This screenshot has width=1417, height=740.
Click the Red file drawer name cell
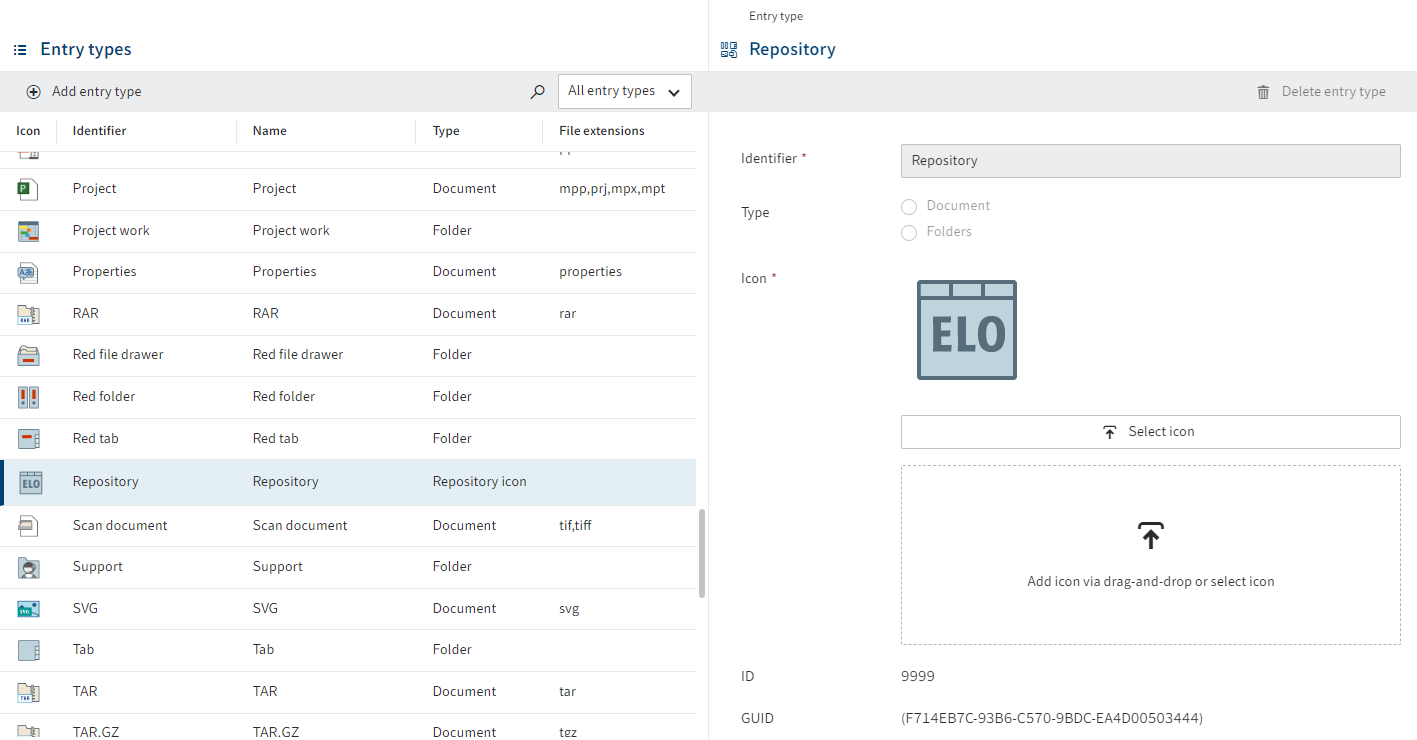(298, 355)
